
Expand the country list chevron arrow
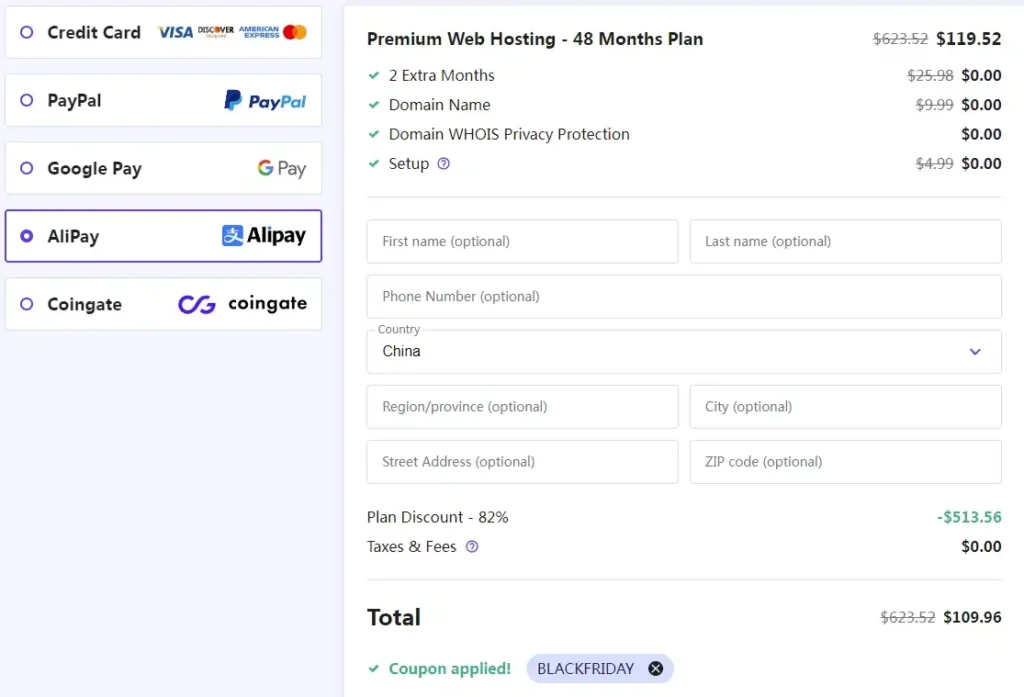pos(975,351)
